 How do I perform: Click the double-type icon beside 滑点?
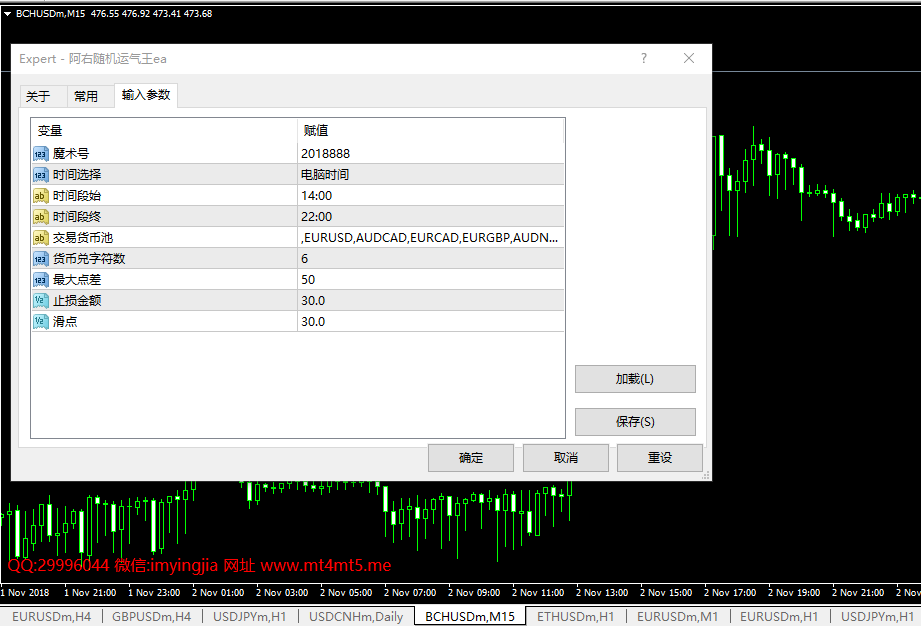[x=40, y=322]
